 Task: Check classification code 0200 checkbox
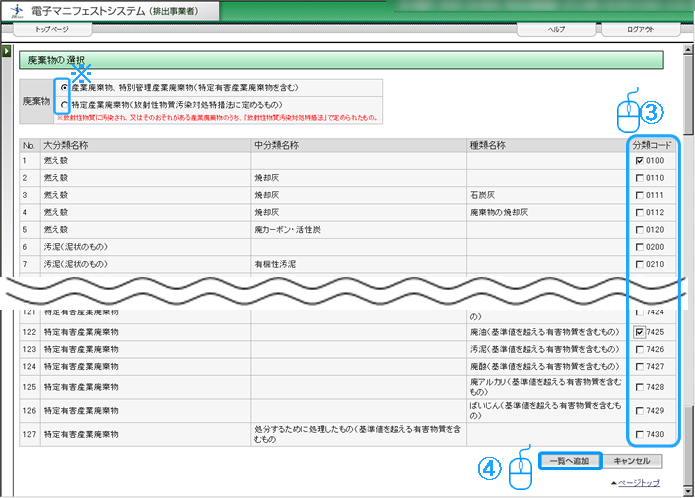[x=640, y=247]
